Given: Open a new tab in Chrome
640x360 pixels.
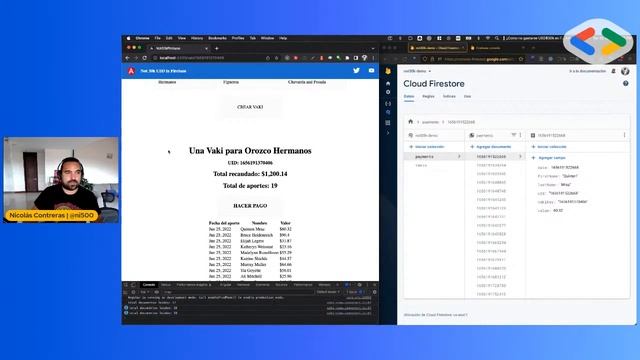Looking at the screenshot, I should coord(217,48).
